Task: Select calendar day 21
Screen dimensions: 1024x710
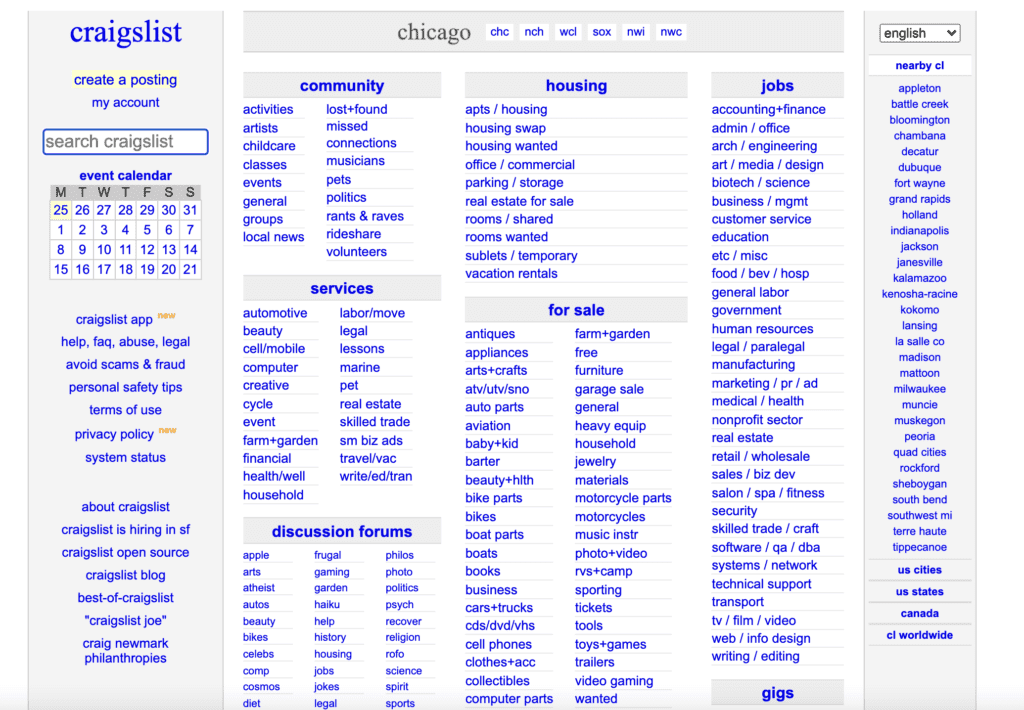Action: click(x=190, y=269)
